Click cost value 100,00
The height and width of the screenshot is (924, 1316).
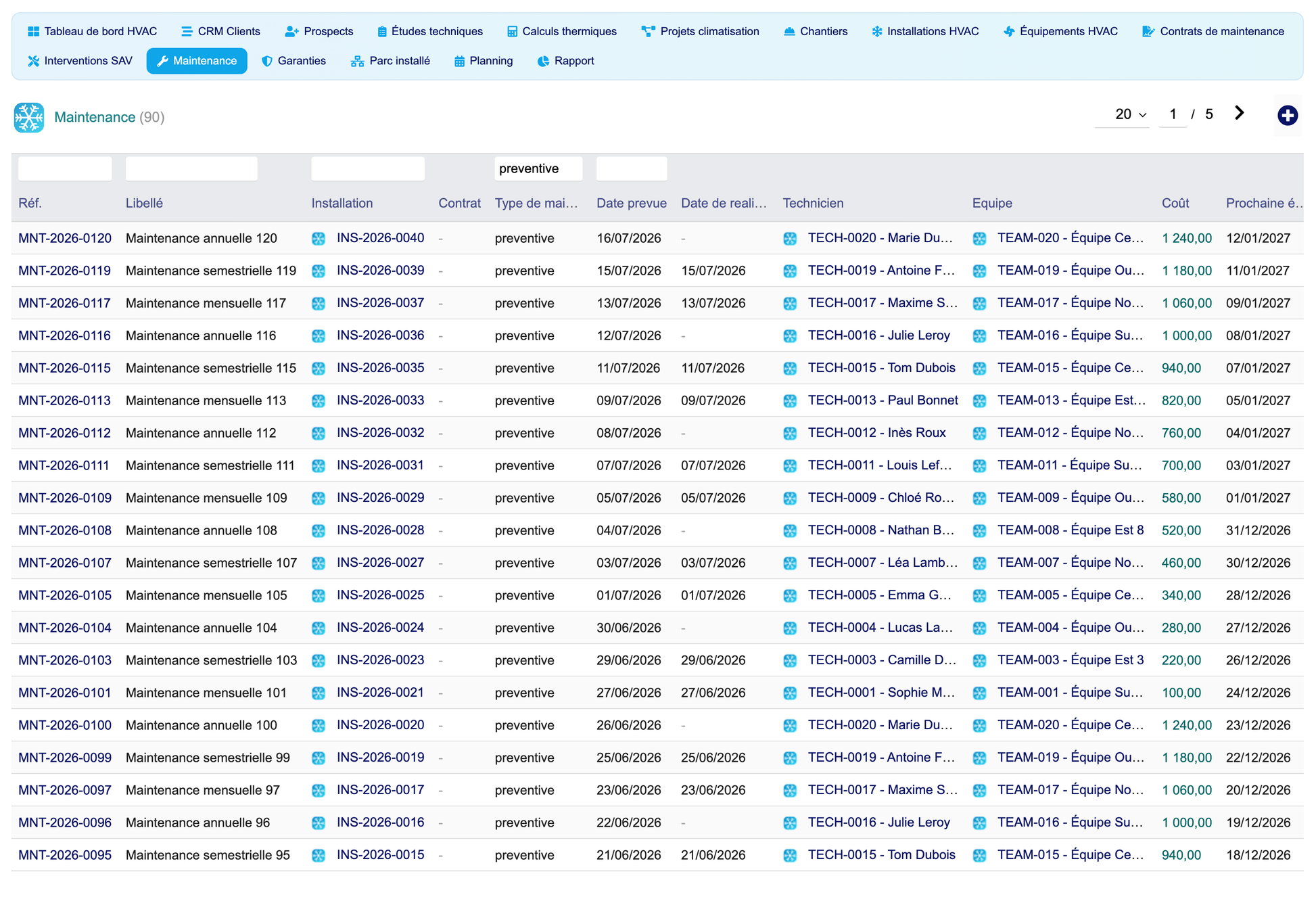(1181, 693)
